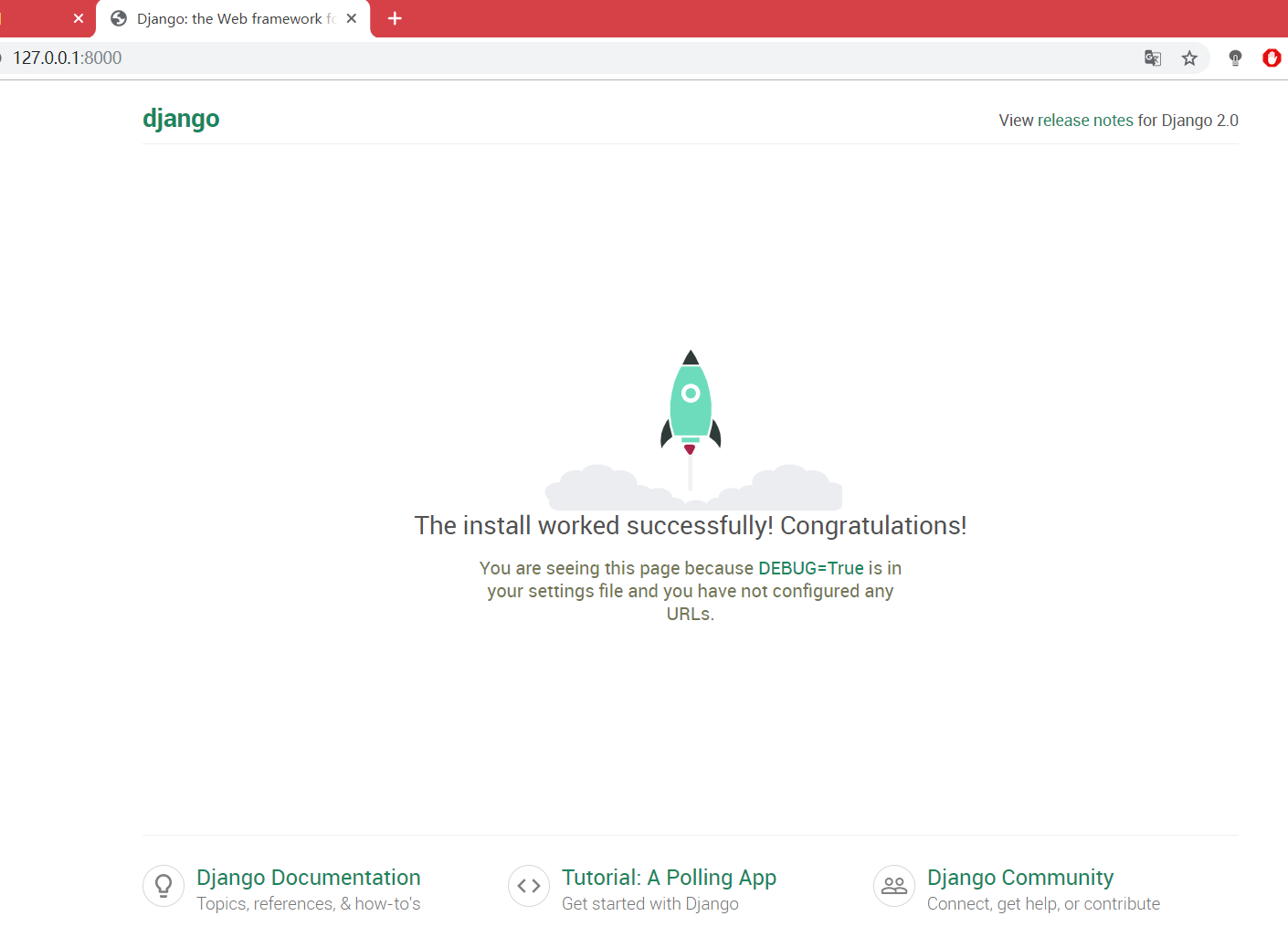
Task: Click the lightbulb documentation icon
Action: point(164,886)
